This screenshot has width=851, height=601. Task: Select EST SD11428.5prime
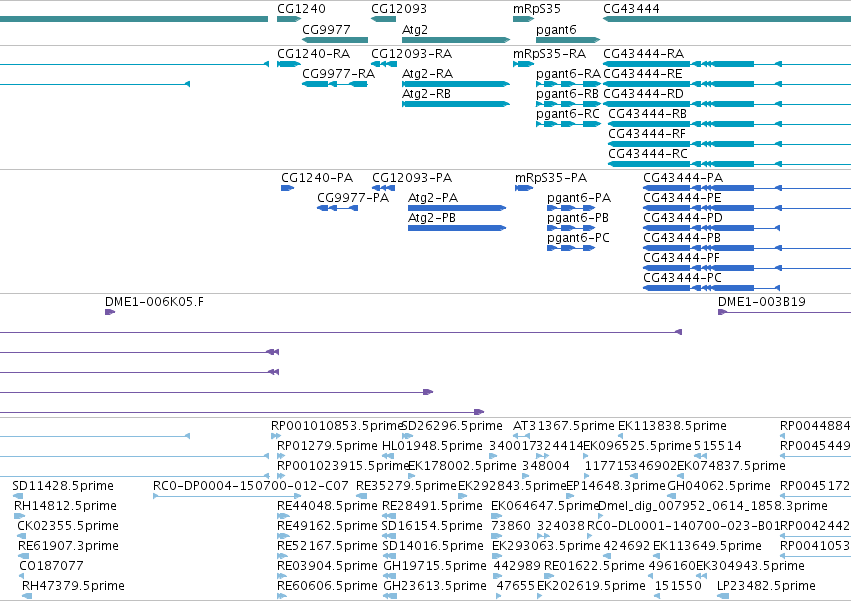(63, 486)
